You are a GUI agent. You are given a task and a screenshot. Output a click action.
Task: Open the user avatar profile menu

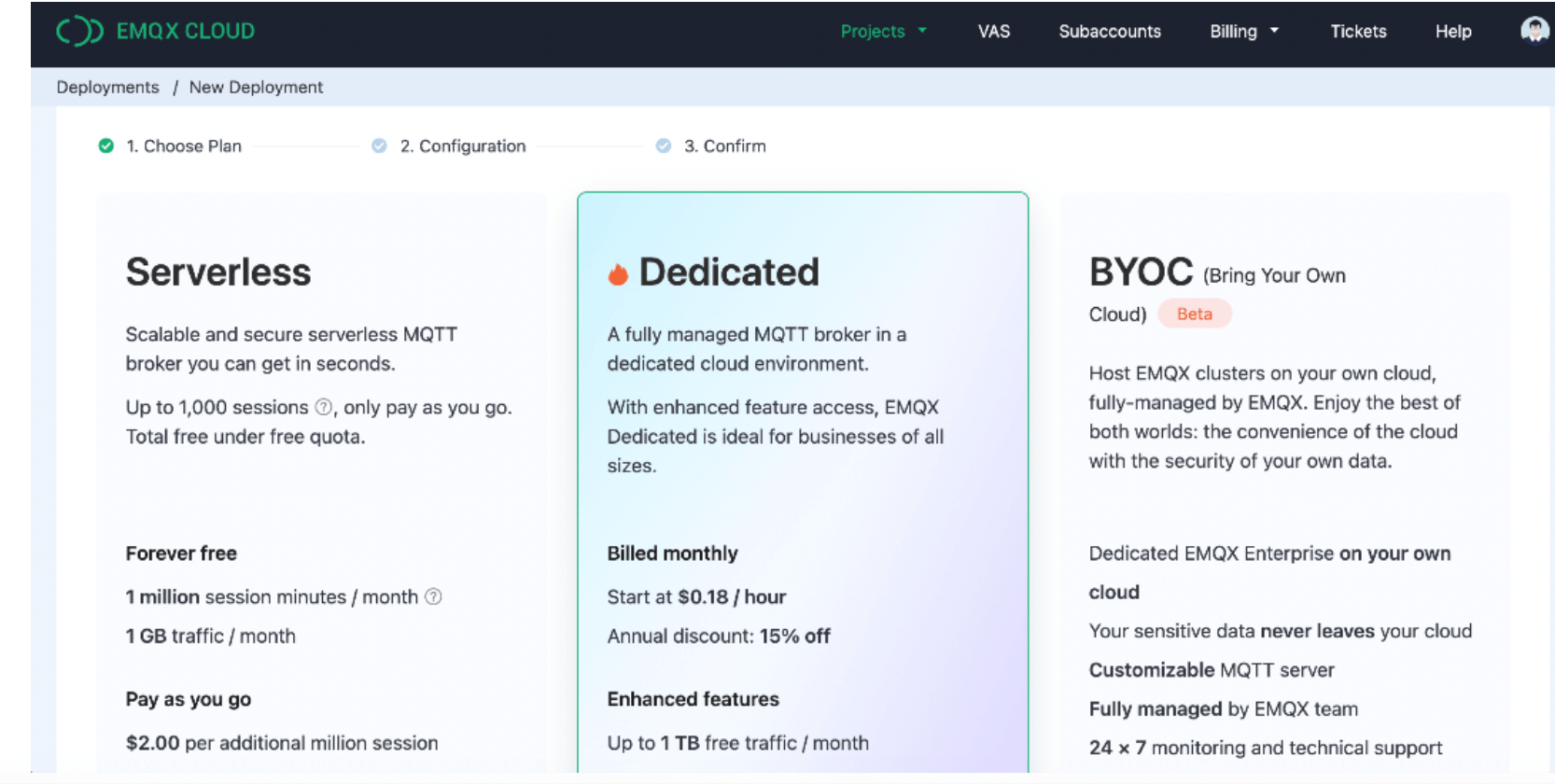point(1534,31)
